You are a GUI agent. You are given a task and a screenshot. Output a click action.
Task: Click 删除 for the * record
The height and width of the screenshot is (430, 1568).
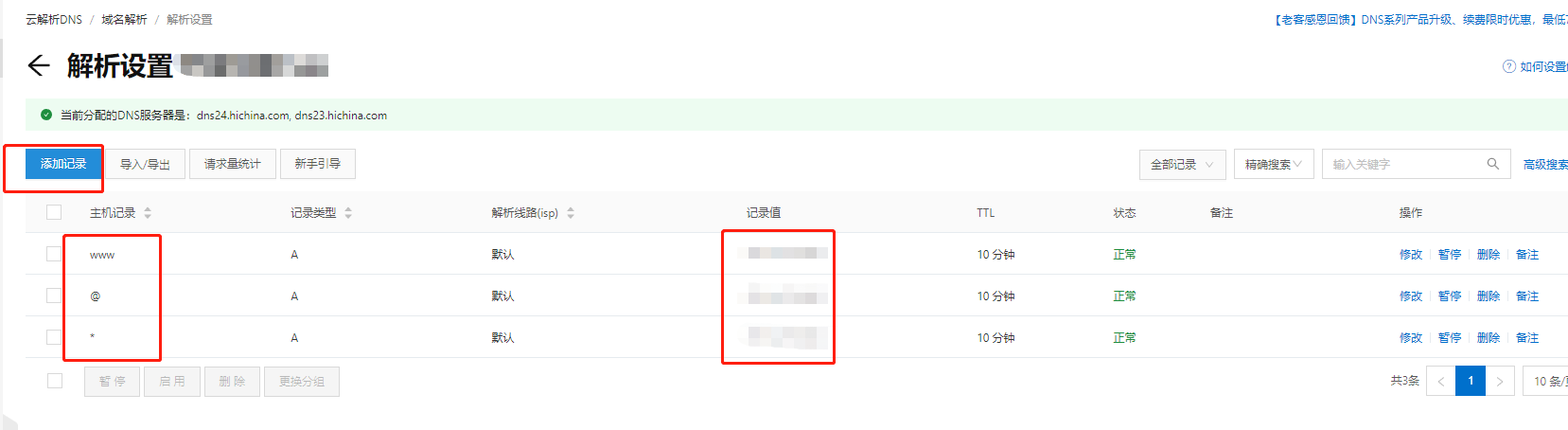click(1488, 338)
